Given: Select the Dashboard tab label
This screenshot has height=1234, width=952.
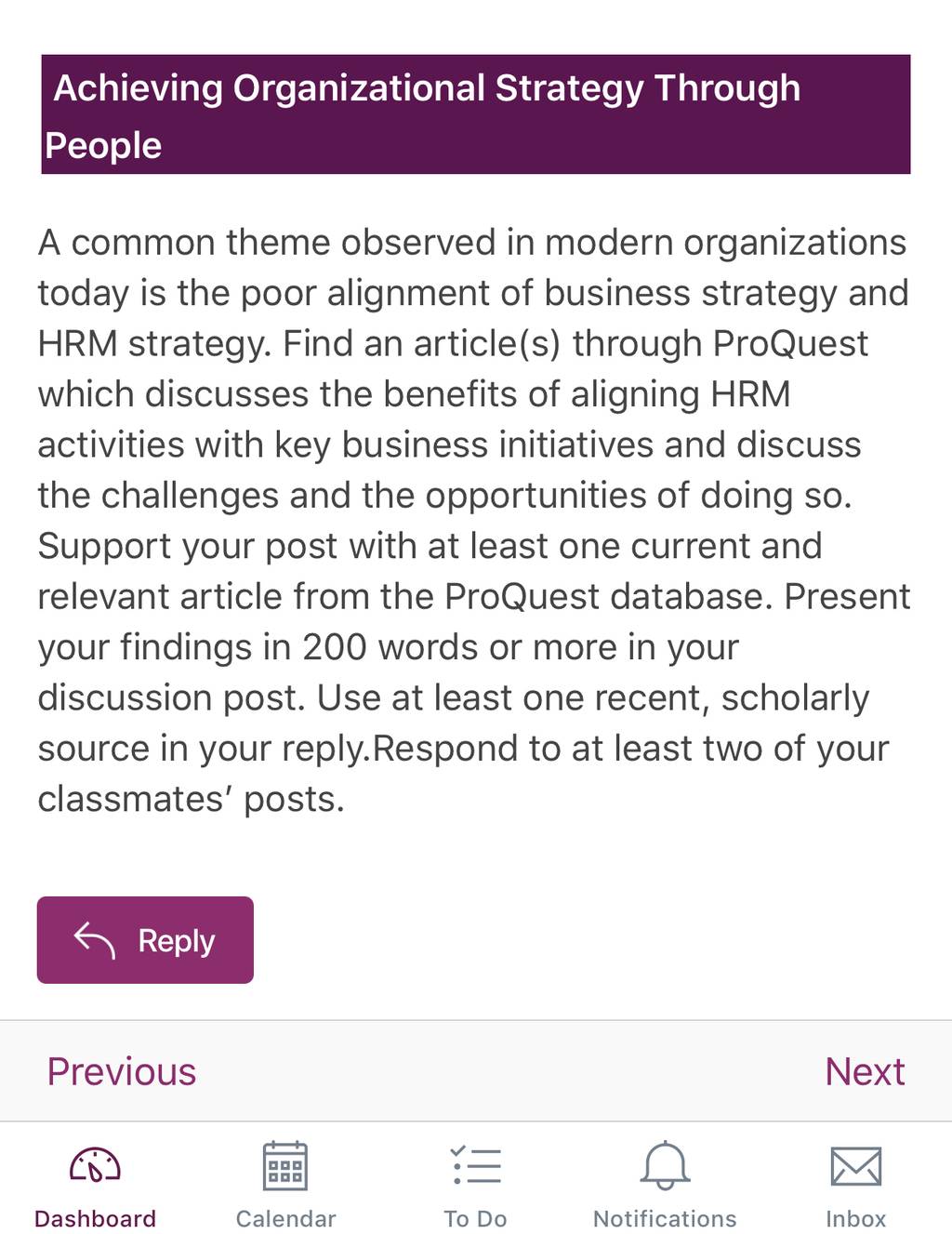Looking at the screenshot, I should pyautogui.click(x=95, y=1218).
